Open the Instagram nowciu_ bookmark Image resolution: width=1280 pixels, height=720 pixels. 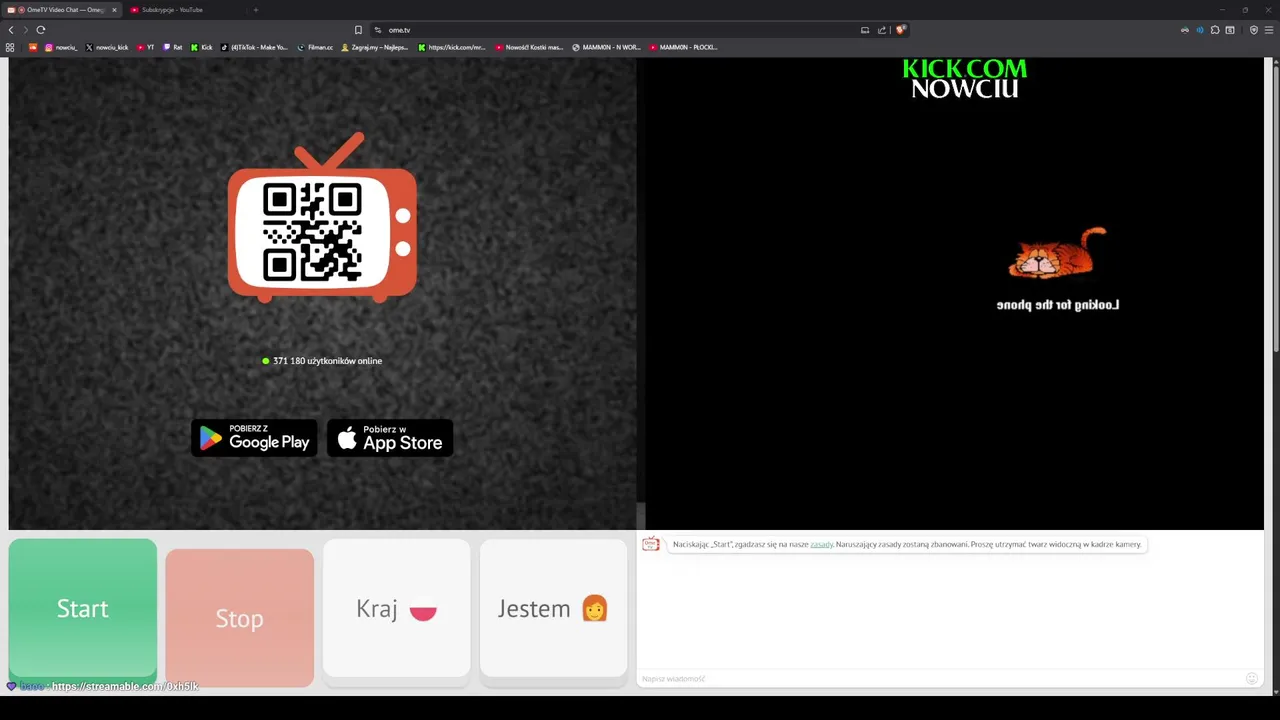(61, 47)
